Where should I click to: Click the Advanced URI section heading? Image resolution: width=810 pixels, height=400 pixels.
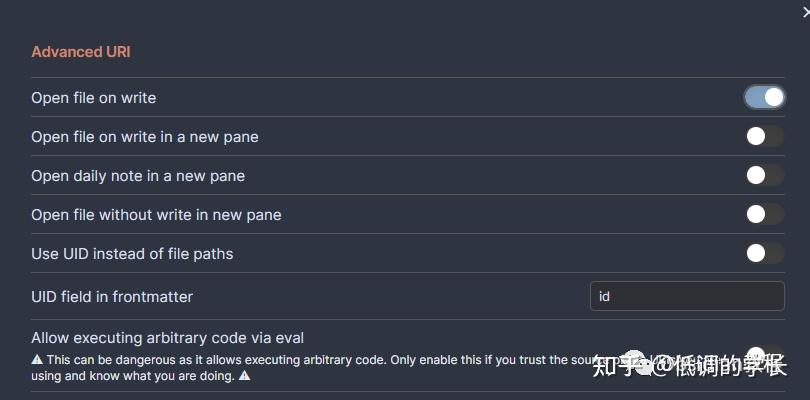(x=81, y=52)
